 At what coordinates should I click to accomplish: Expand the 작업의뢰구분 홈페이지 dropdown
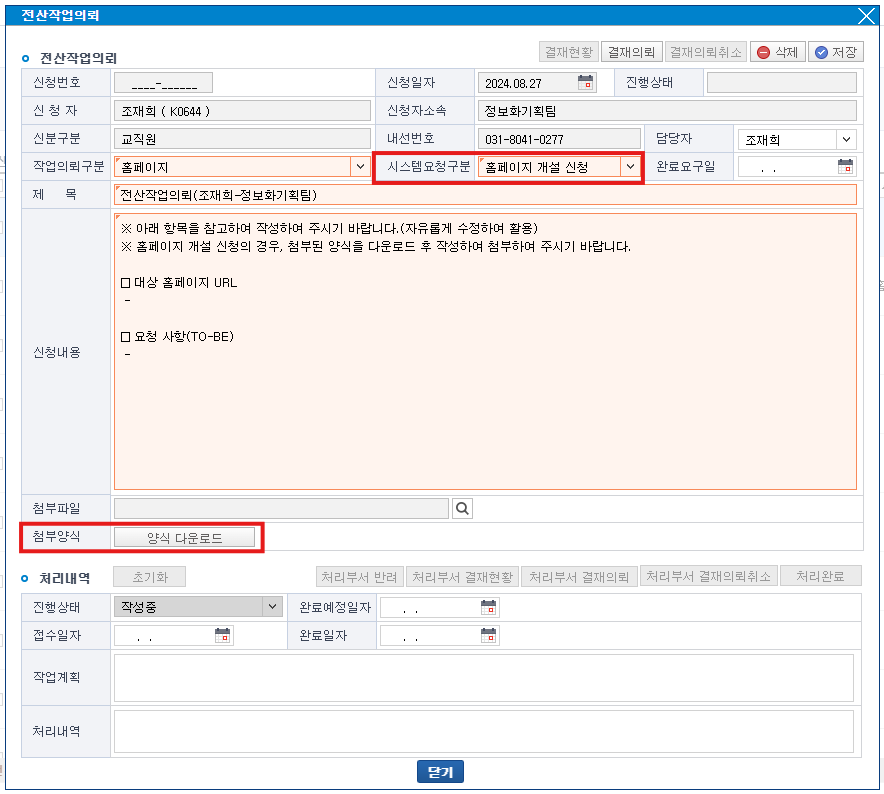[x=359, y=167]
